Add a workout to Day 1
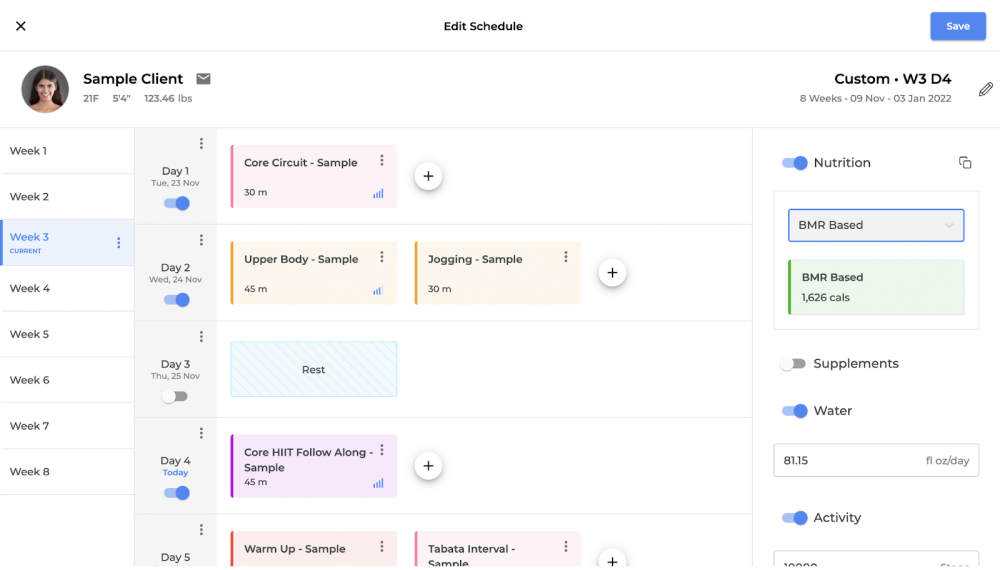The image size is (1000, 570). tap(428, 176)
